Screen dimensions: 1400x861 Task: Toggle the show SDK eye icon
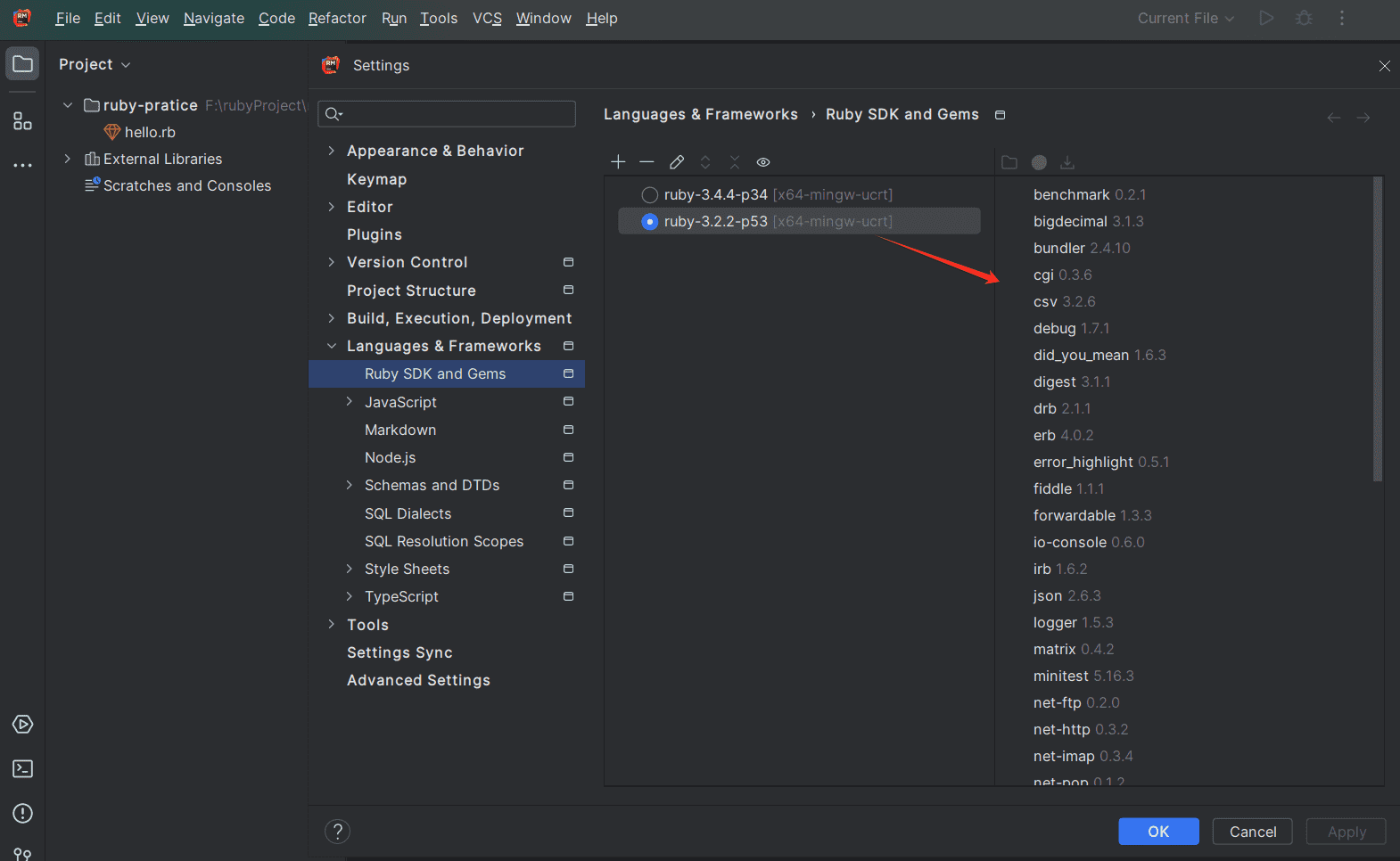763,162
